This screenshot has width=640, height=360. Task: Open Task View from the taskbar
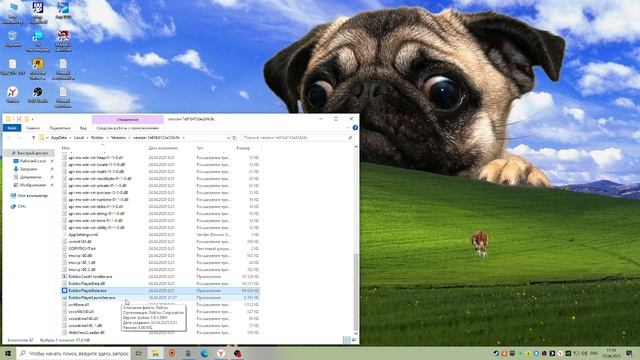[138, 353]
